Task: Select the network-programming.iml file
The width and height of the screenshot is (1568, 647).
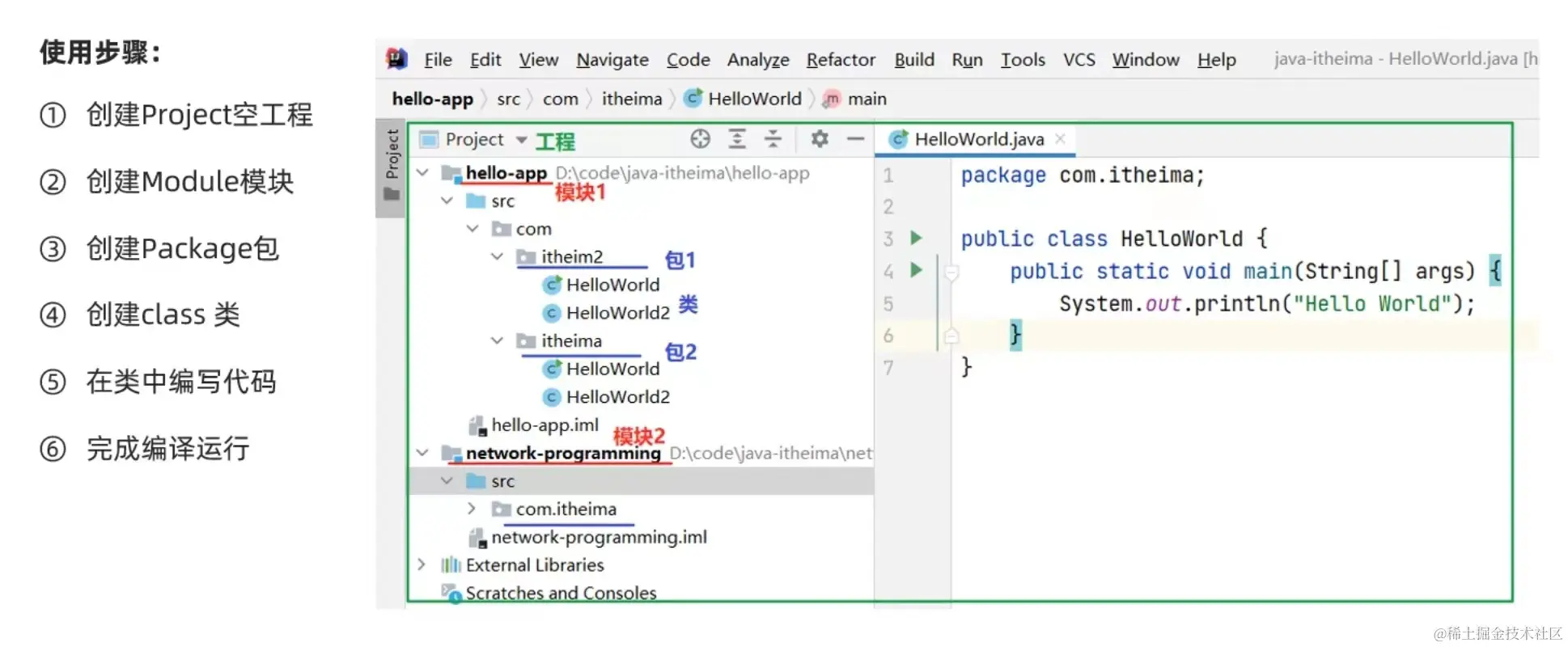Action: point(599,537)
